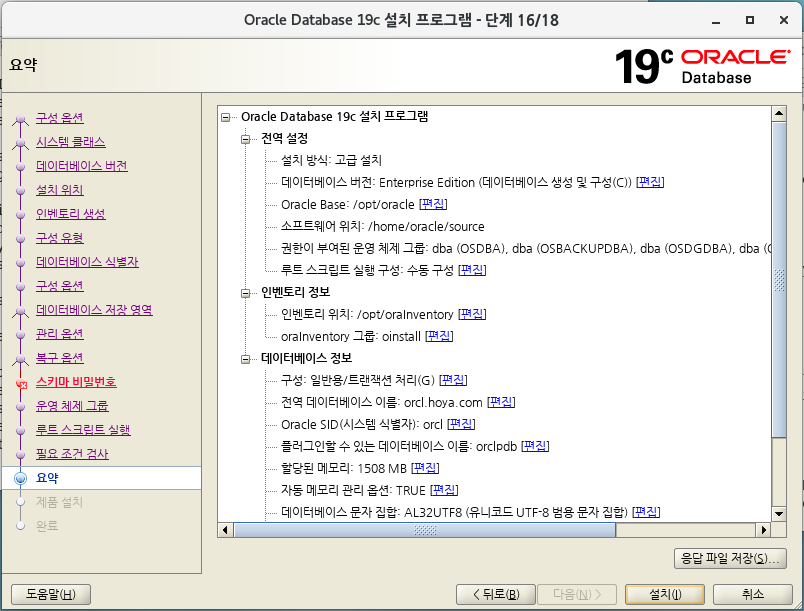Click the 요약 step's active circle icon
Image resolution: width=804 pixels, height=611 pixels.
pyautogui.click(x=21, y=478)
